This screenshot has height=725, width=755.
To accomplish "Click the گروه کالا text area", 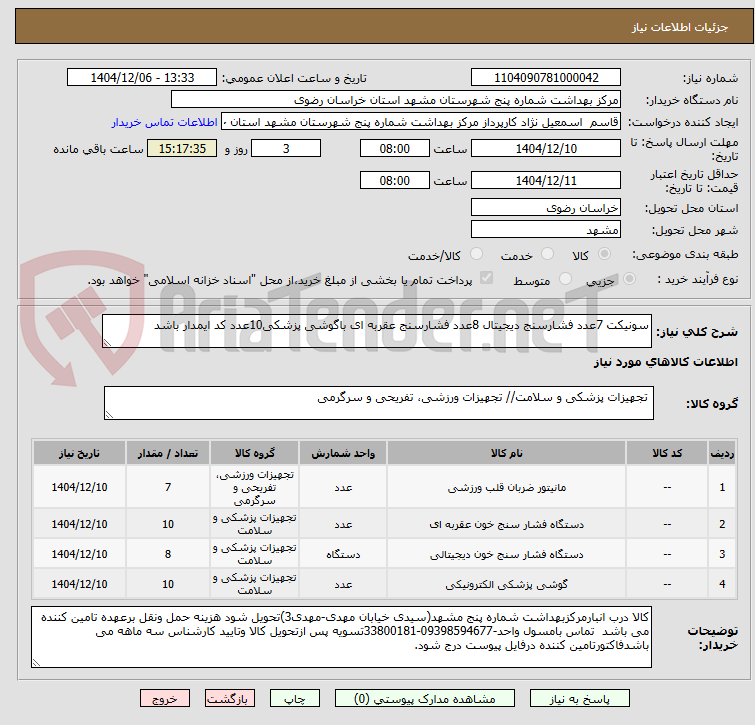I will 379,403.
